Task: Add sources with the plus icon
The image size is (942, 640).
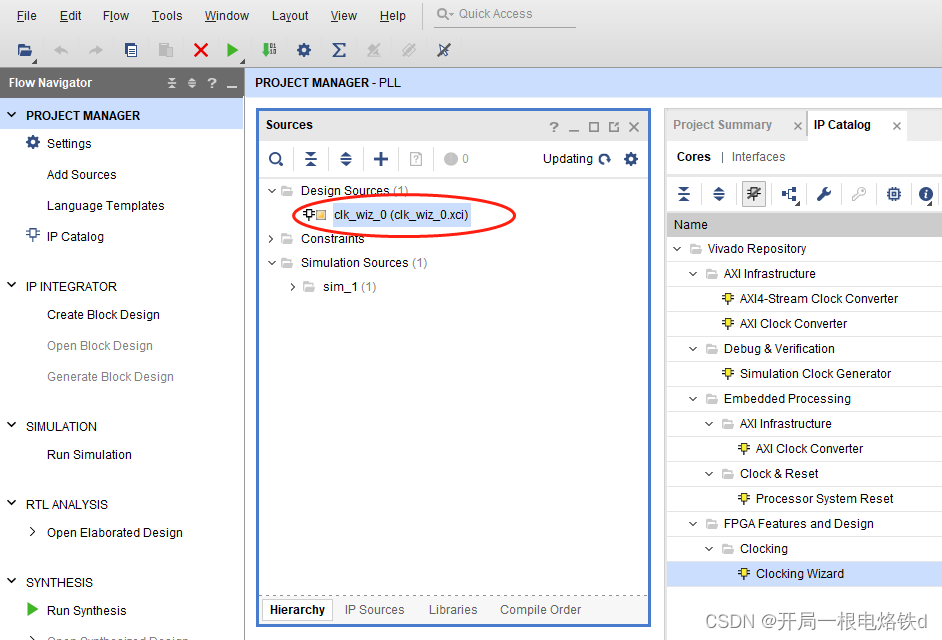Action: click(x=381, y=159)
